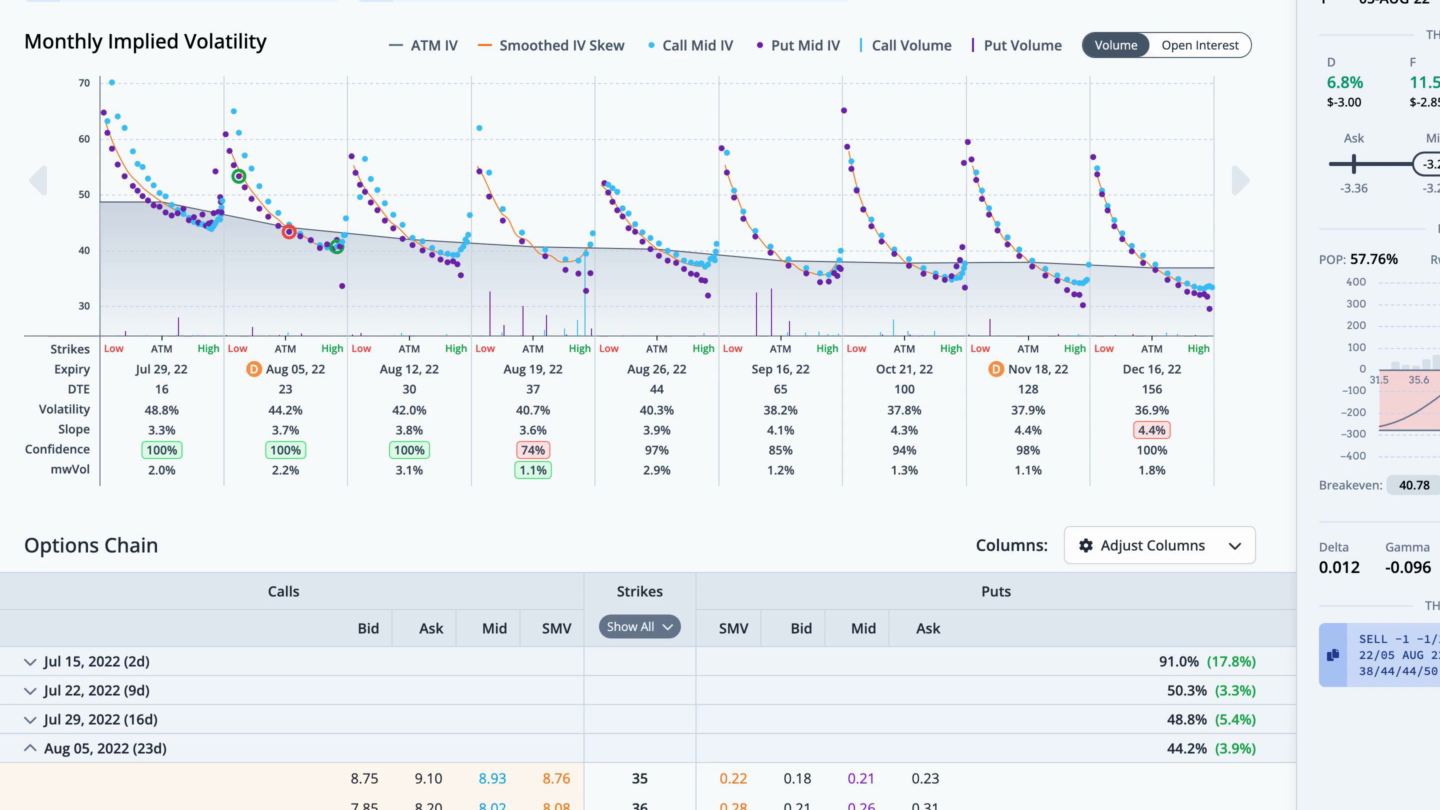The image size is (1440, 810).
Task: Click the 91.0% (17.8%) value in Jul 15 row
Action: [x=1207, y=661]
